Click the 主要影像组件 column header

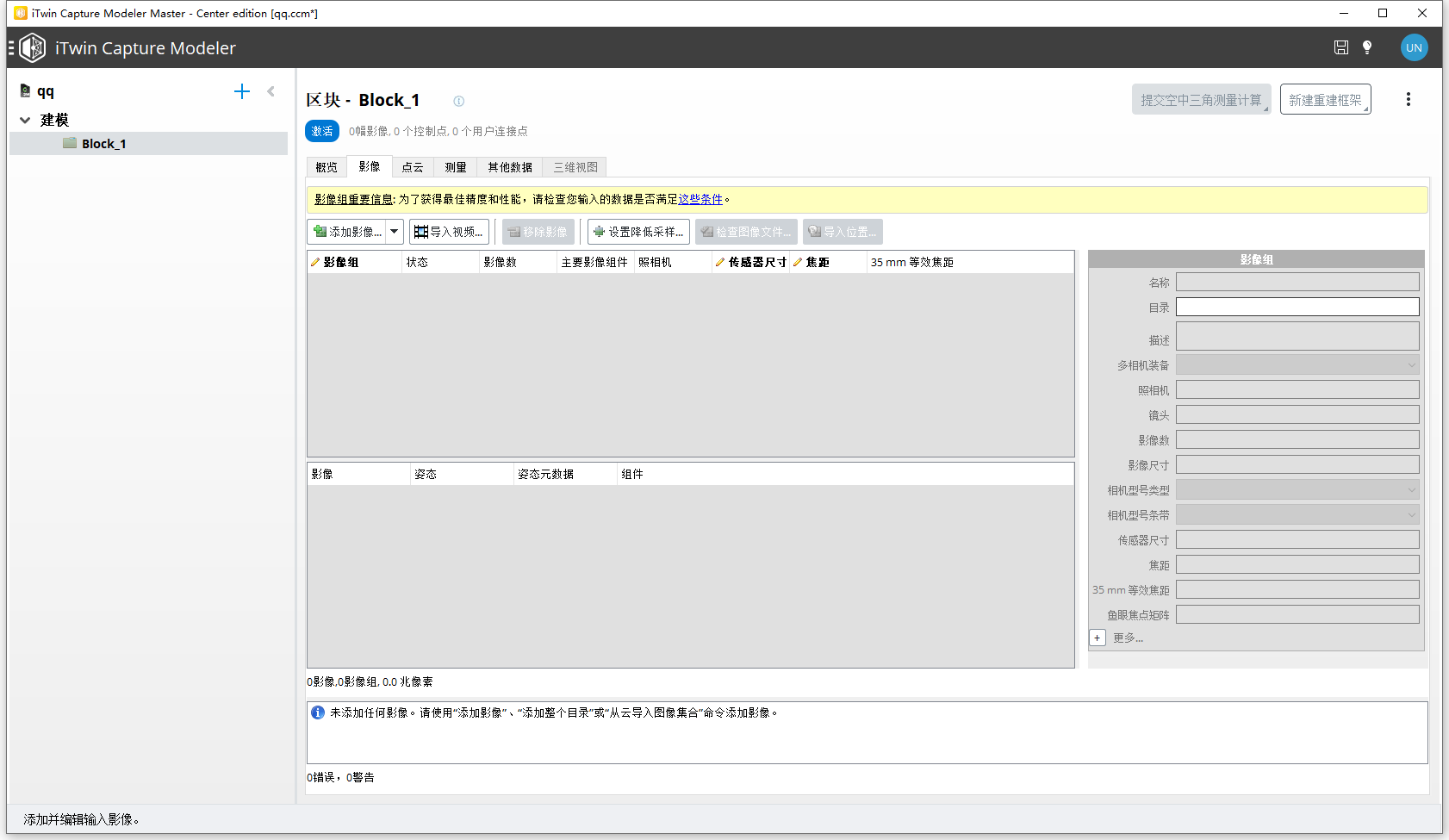(595, 262)
